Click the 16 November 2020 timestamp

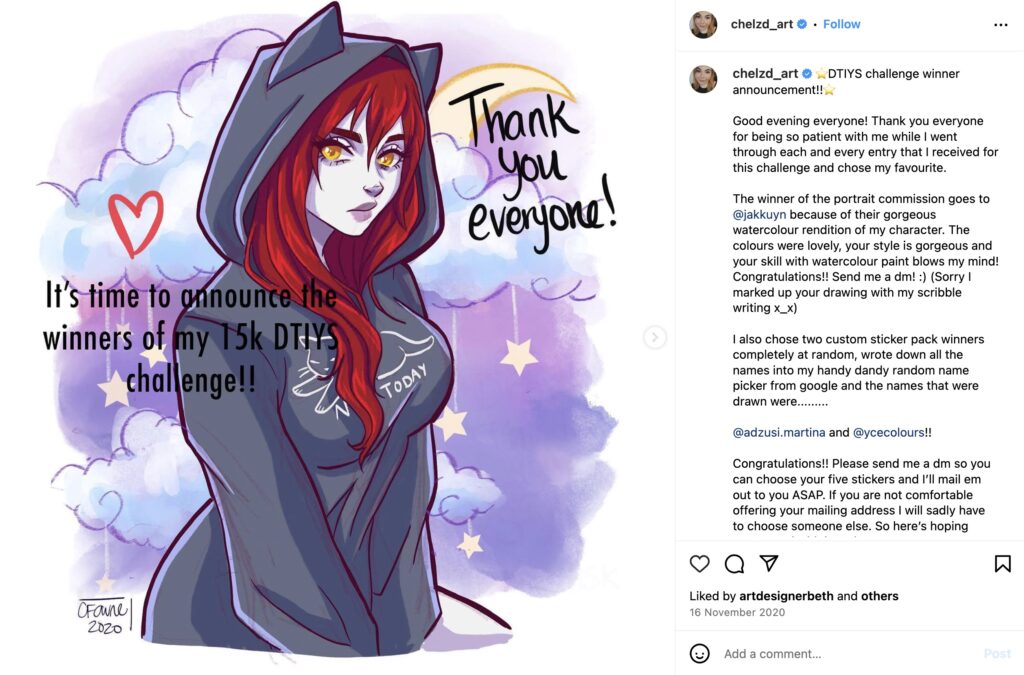(x=737, y=612)
